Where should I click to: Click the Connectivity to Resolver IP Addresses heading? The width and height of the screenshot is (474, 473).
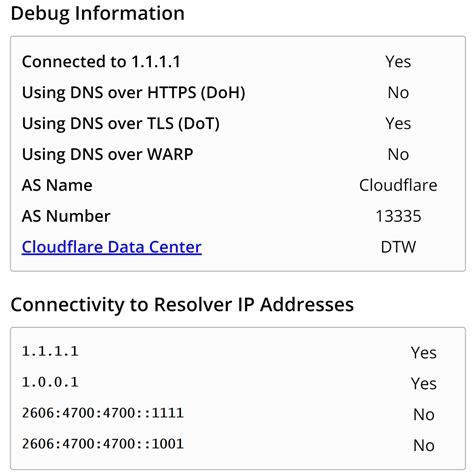pyautogui.click(x=182, y=305)
